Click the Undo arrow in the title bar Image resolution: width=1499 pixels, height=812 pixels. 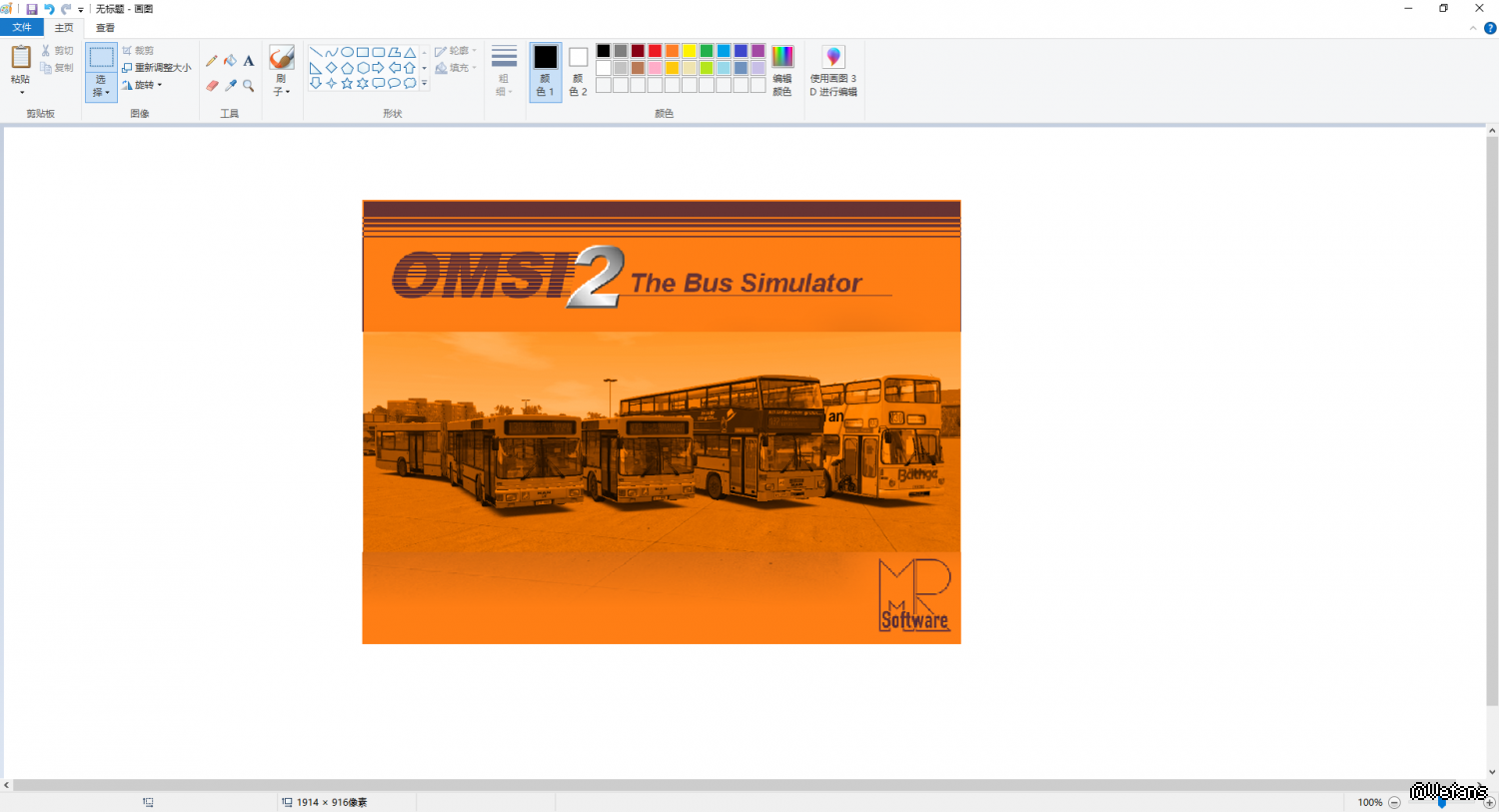(x=49, y=9)
